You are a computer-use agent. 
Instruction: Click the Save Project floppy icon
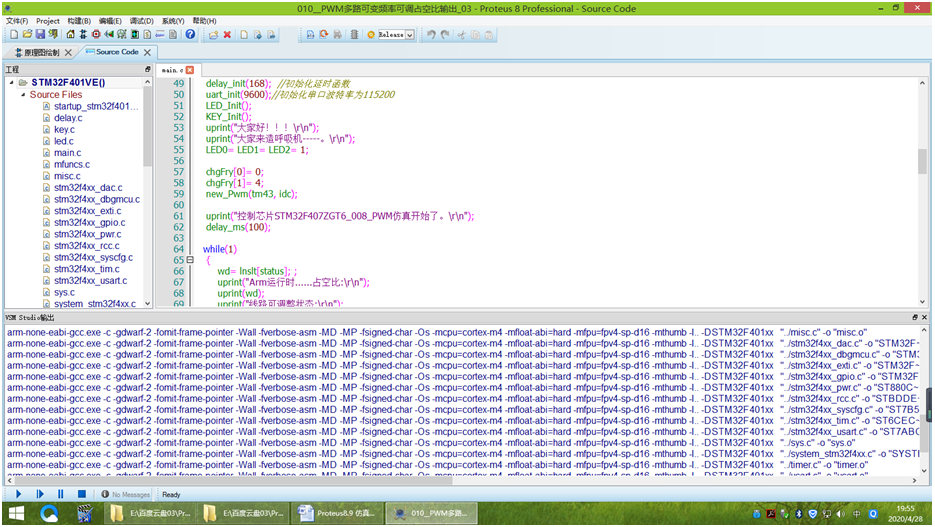pyautogui.click(x=40, y=35)
